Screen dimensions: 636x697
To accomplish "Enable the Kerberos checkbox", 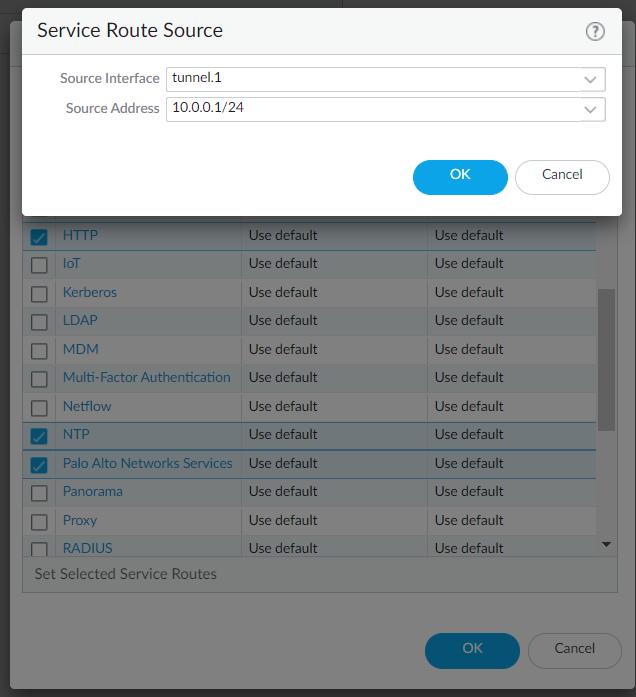I will coord(39,294).
